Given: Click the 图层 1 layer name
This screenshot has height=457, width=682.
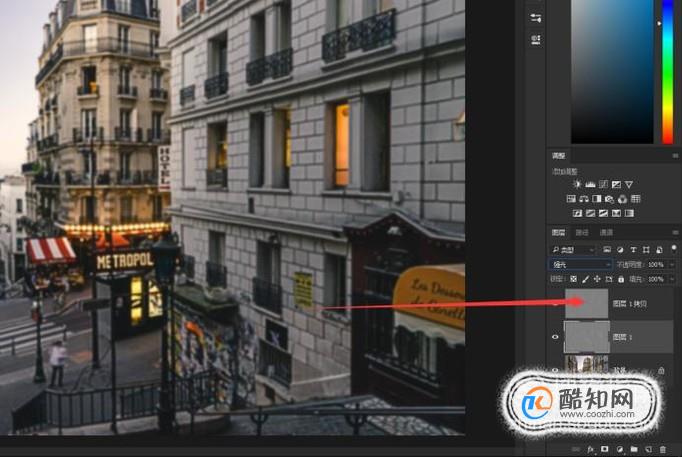Looking at the screenshot, I should pos(622,337).
